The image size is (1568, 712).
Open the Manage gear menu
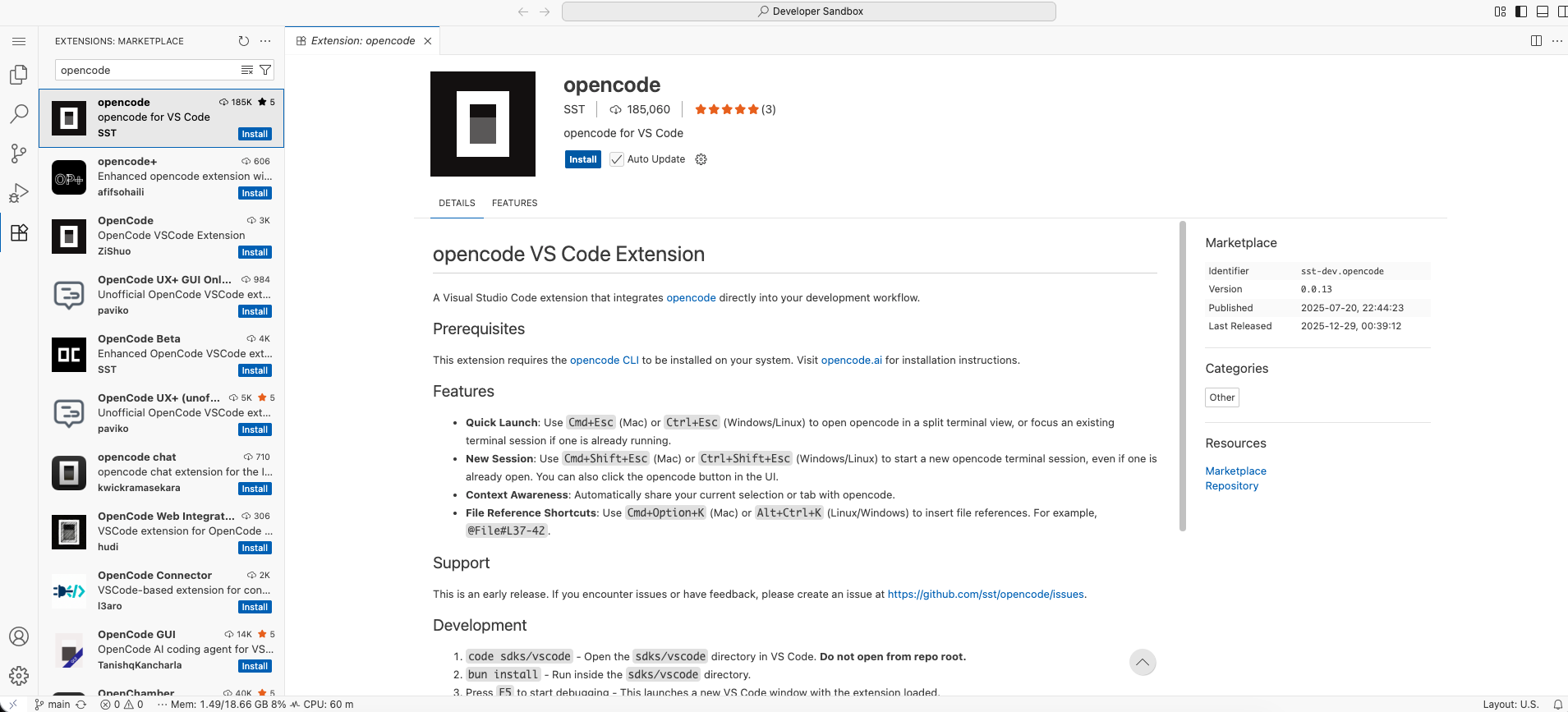click(x=19, y=676)
